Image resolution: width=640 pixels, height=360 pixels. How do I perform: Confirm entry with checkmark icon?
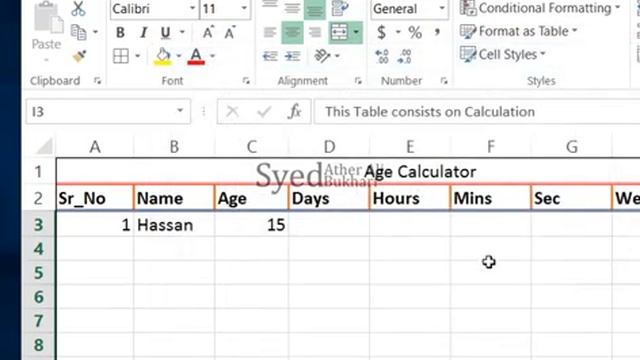[x=264, y=111]
